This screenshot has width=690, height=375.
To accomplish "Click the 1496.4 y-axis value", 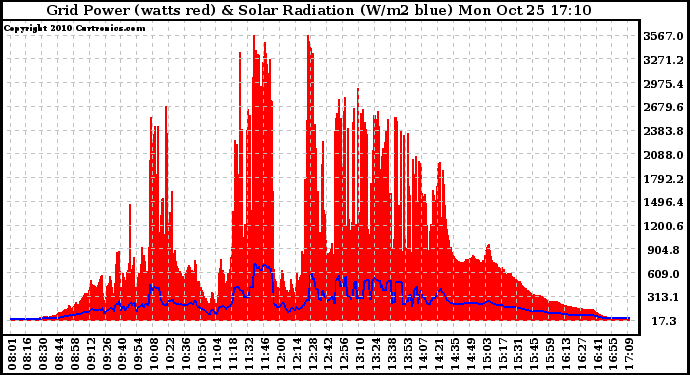I will [x=663, y=202].
